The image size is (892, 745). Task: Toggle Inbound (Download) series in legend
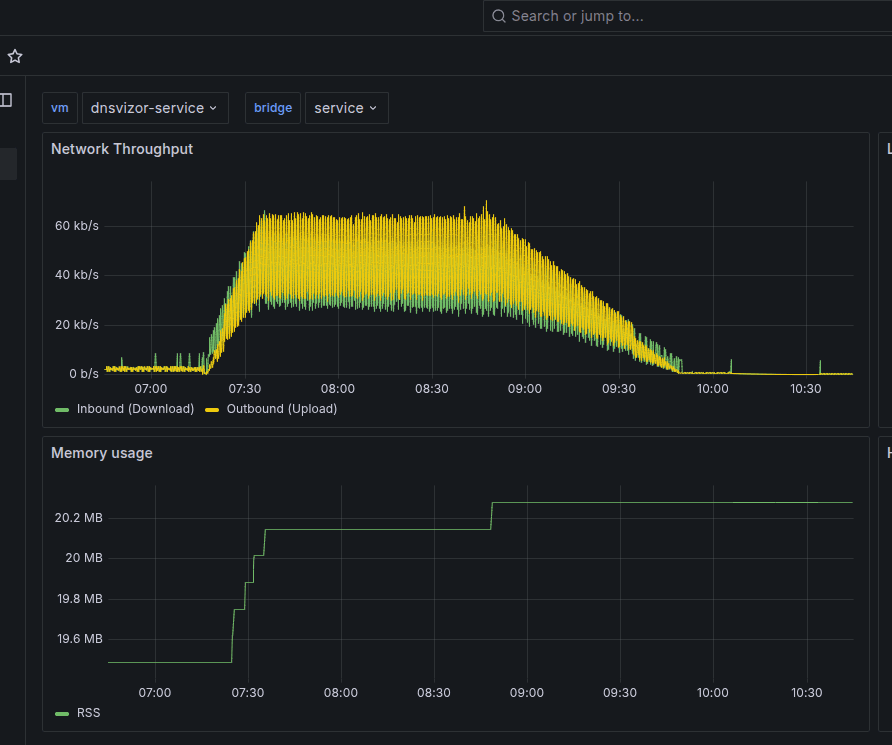pos(135,409)
